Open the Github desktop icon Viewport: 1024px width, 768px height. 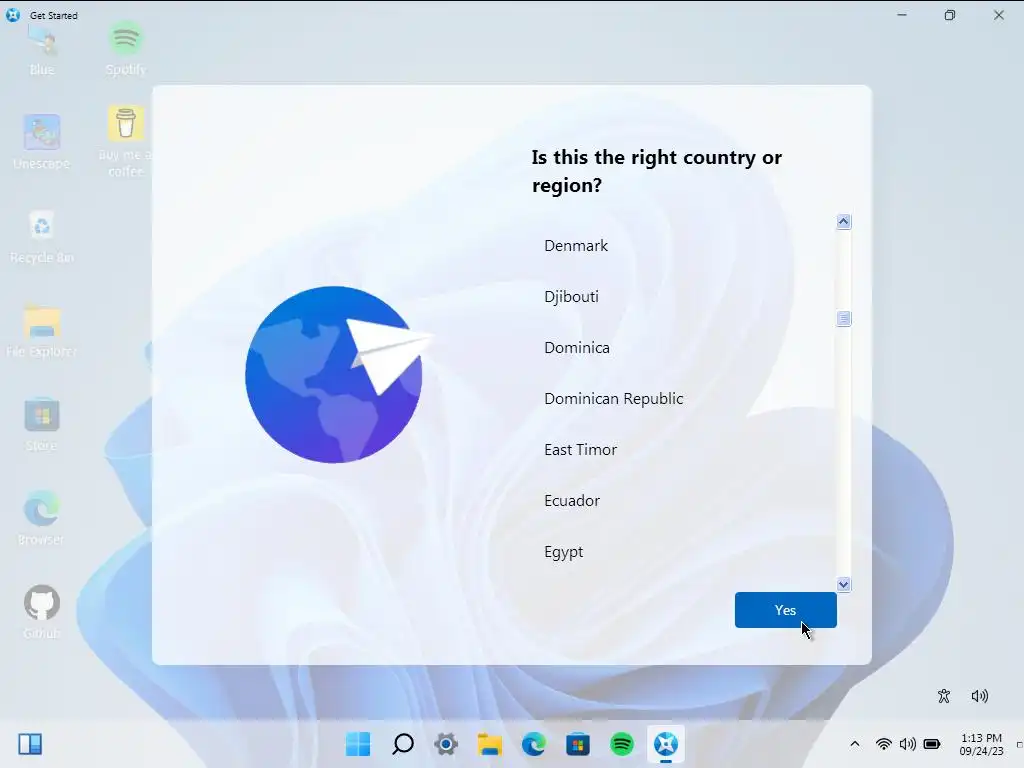42,611
